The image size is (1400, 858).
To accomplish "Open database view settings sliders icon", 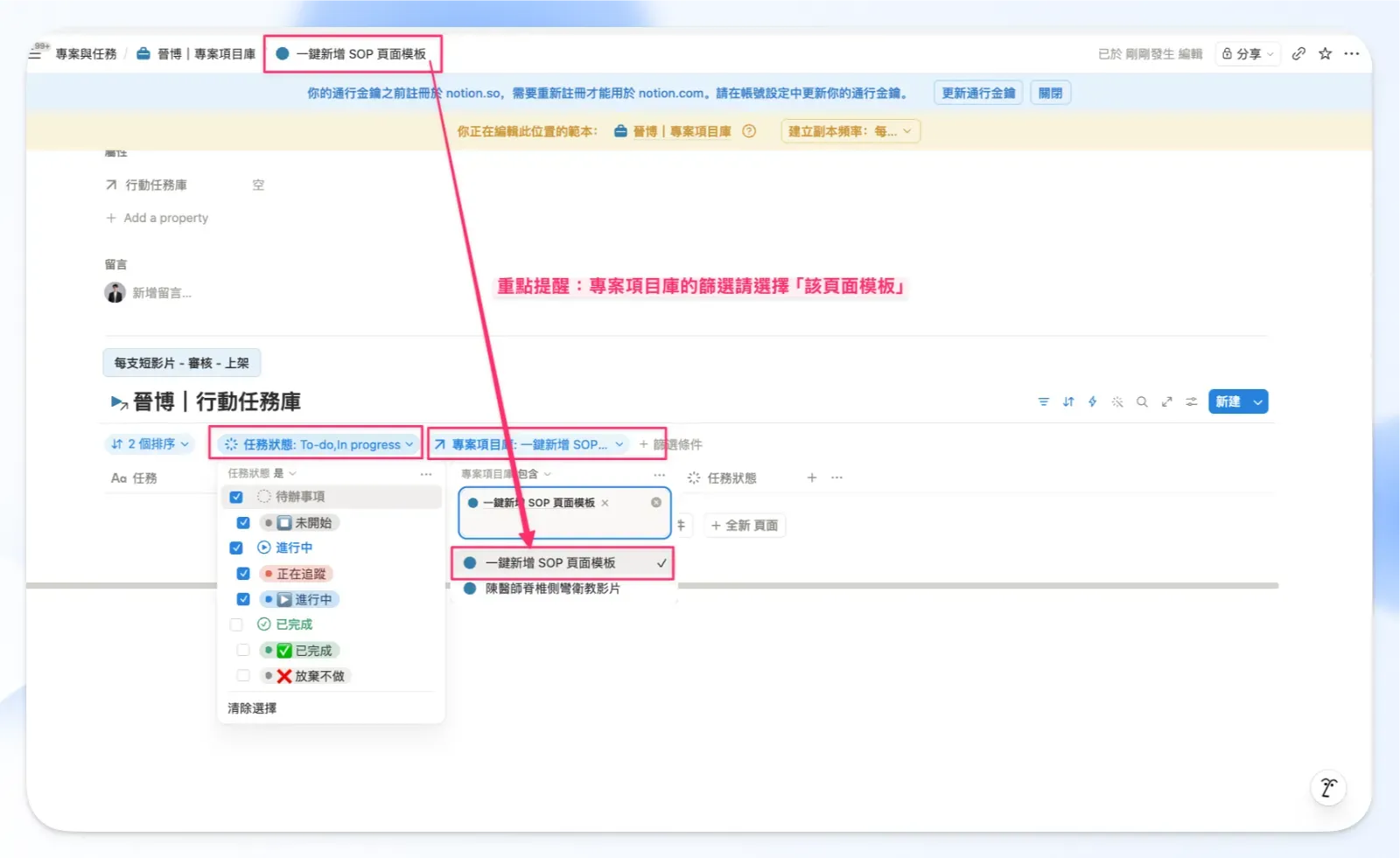I will [1191, 401].
